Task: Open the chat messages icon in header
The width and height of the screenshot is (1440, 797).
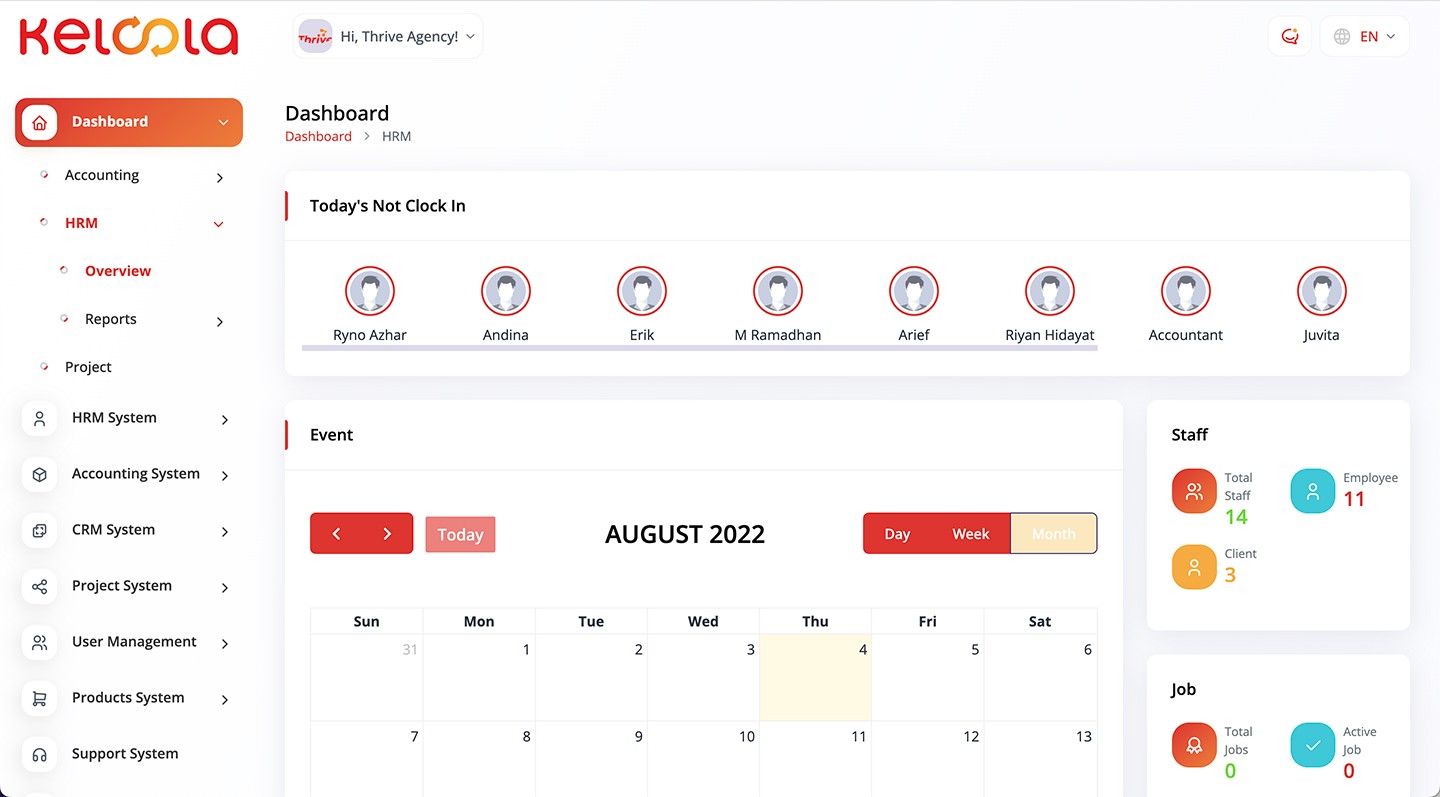Action: pos(1289,37)
